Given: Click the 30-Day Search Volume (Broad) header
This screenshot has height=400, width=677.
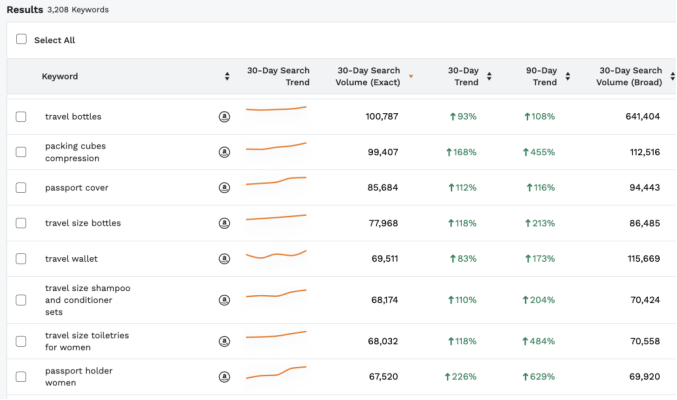Looking at the screenshot, I should coord(630,76).
